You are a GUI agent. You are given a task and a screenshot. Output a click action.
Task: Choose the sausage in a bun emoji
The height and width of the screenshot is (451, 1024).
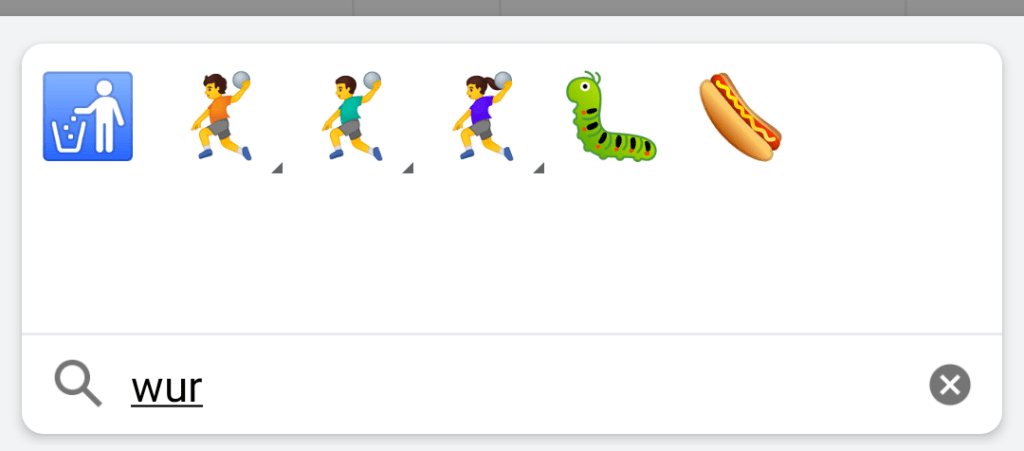click(x=741, y=116)
